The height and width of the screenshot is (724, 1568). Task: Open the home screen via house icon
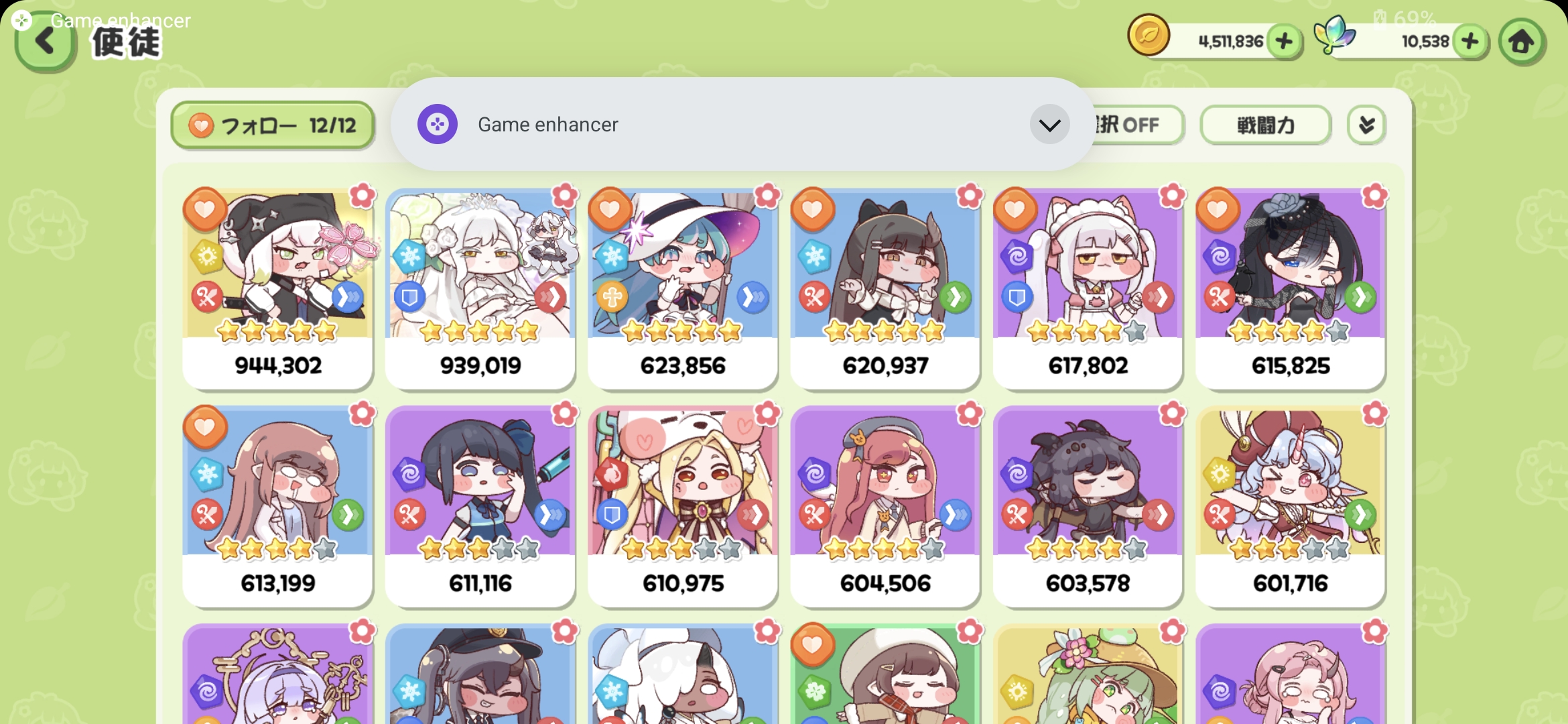tap(1521, 42)
